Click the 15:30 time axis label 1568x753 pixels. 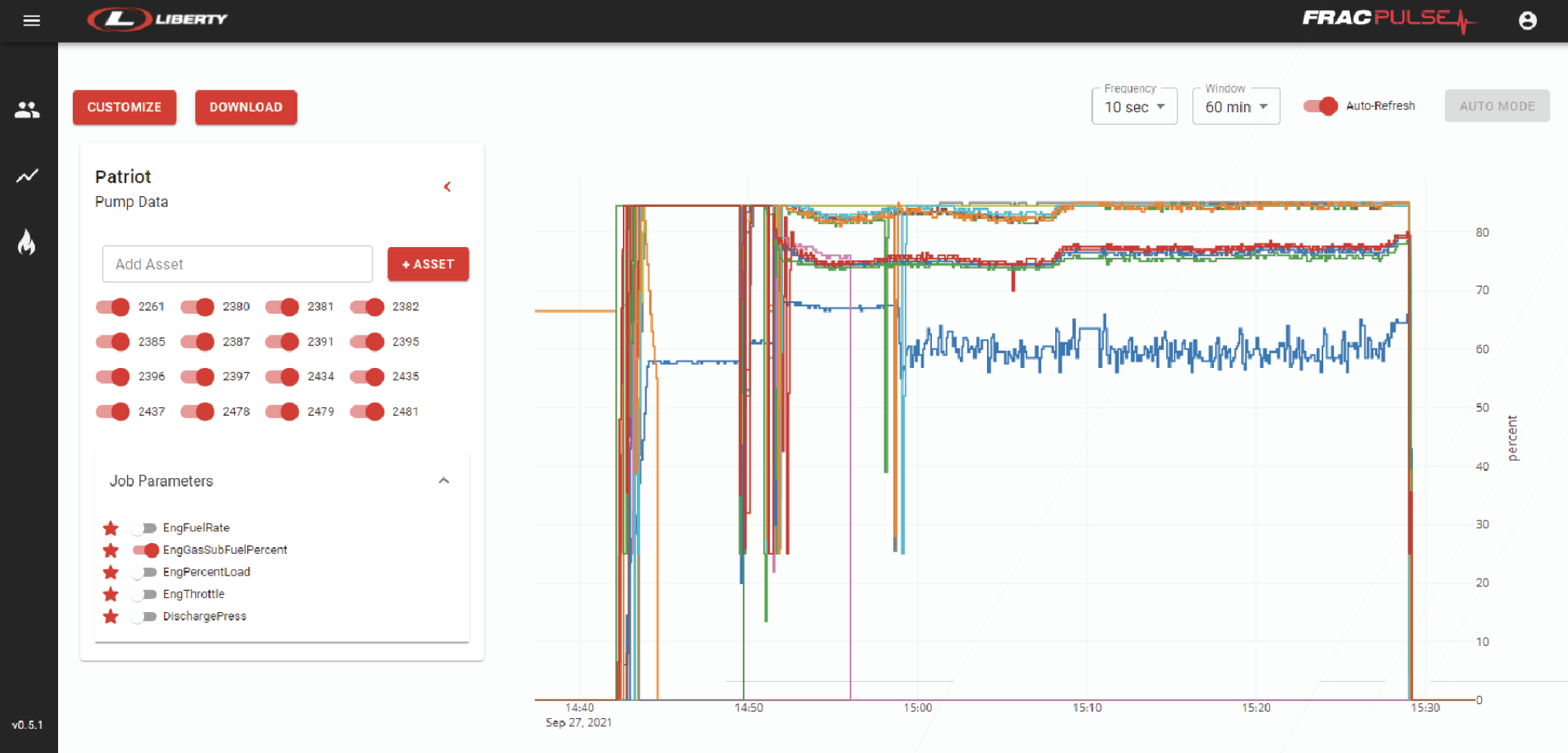point(1425,708)
